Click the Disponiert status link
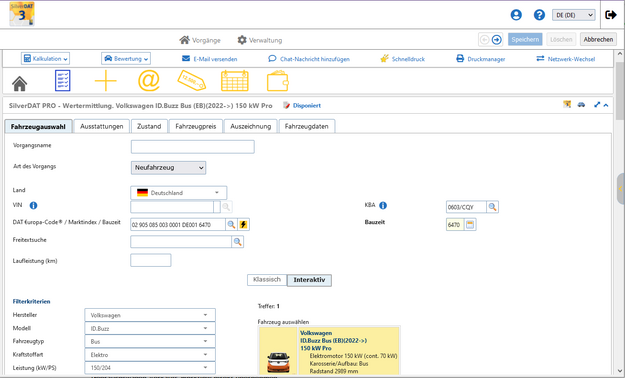 click(307, 106)
